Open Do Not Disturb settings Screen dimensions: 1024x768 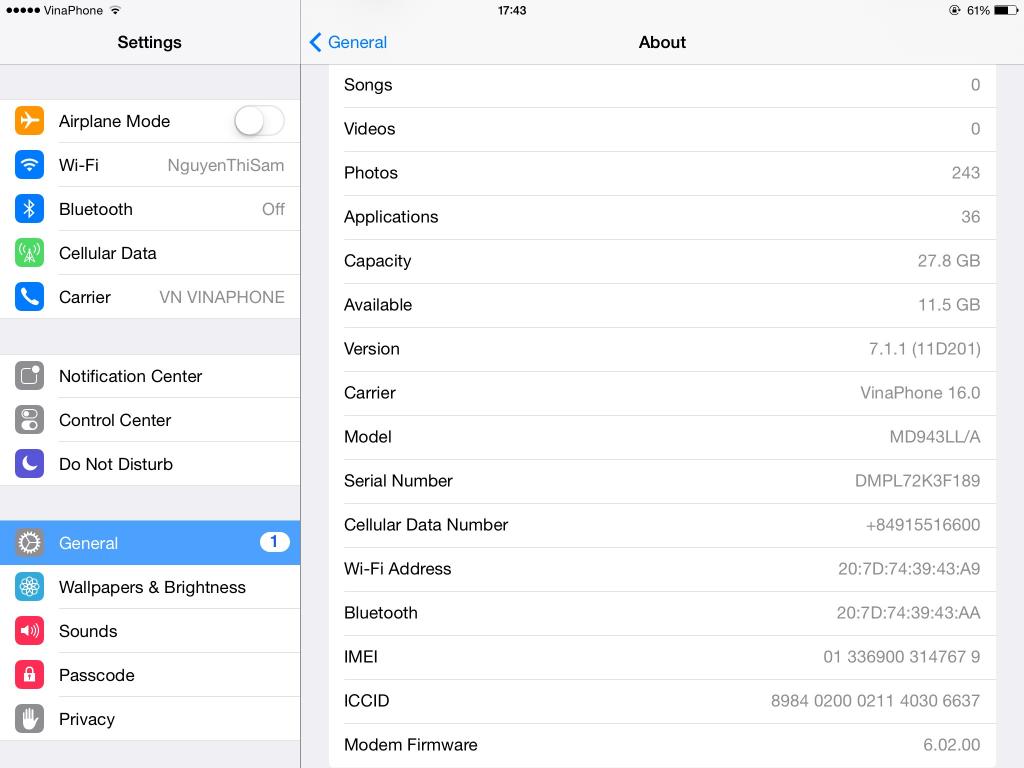click(150, 464)
